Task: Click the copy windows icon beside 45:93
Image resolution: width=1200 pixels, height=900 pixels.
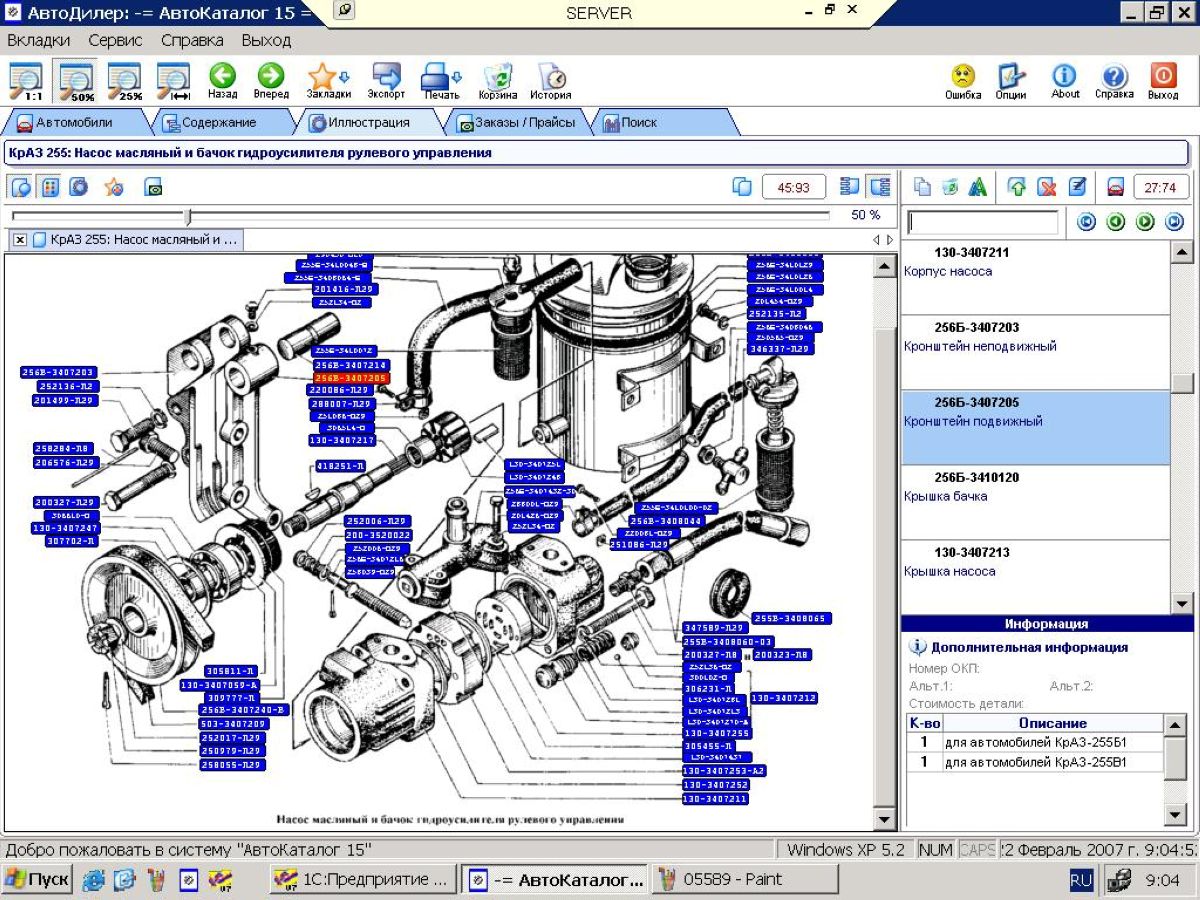Action: coord(742,187)
